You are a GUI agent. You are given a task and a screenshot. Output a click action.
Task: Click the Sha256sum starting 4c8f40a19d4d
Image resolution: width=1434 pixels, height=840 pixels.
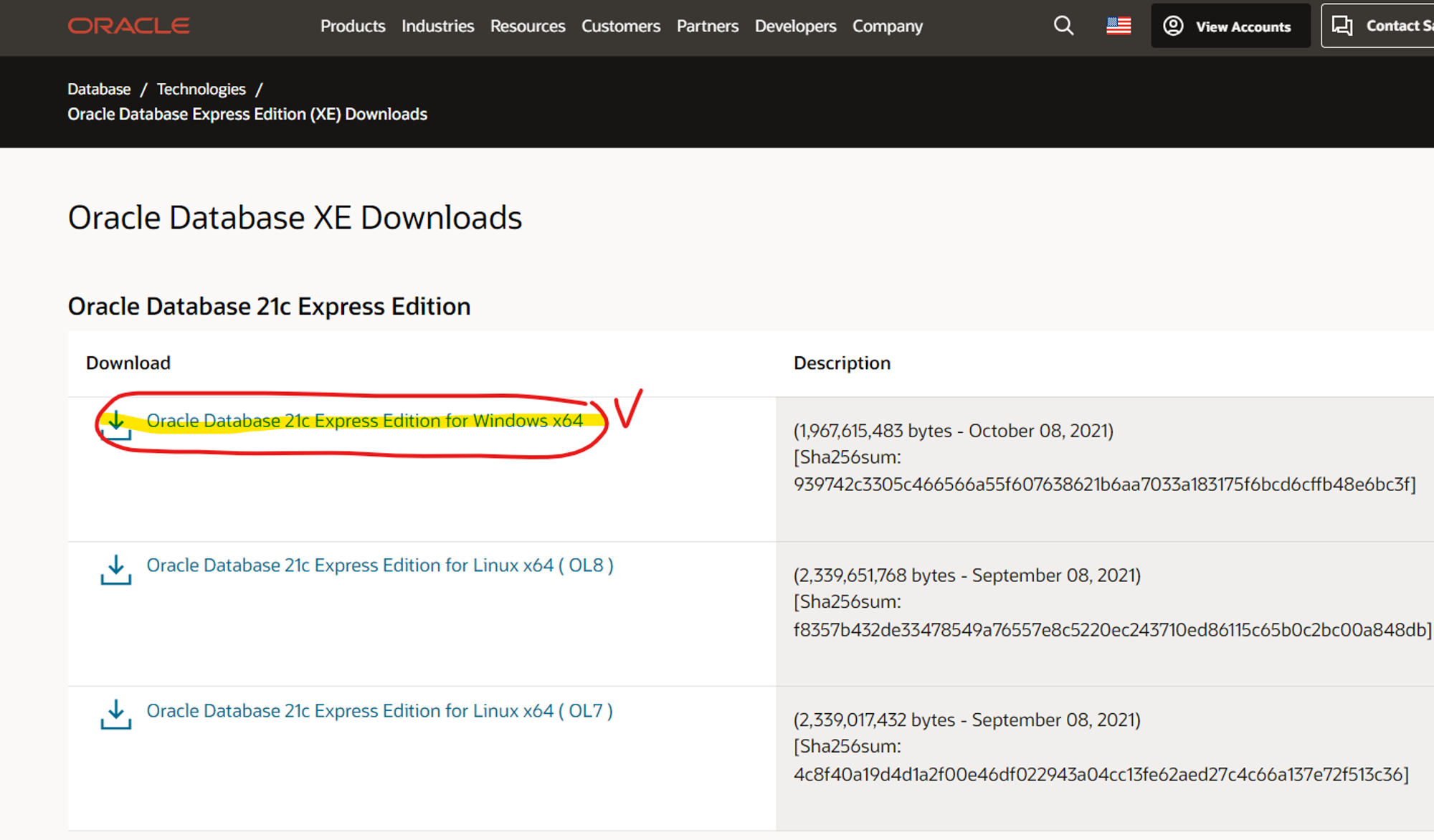pos(1101,775)
